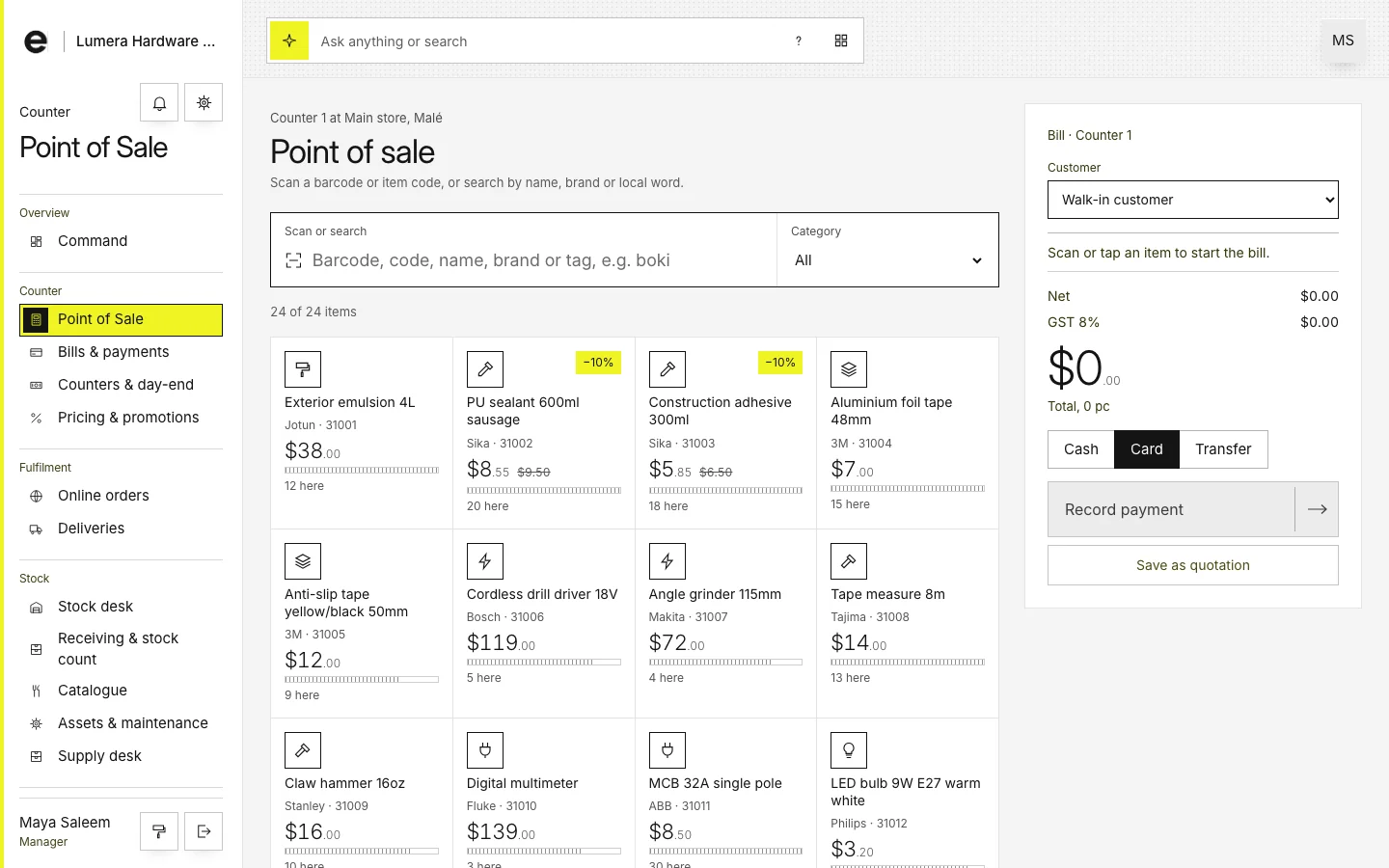The height and width of the screenshot is (868, 1389).
Task: Click the "Maya Saleem" user name
Action: [x=65, y=823]
